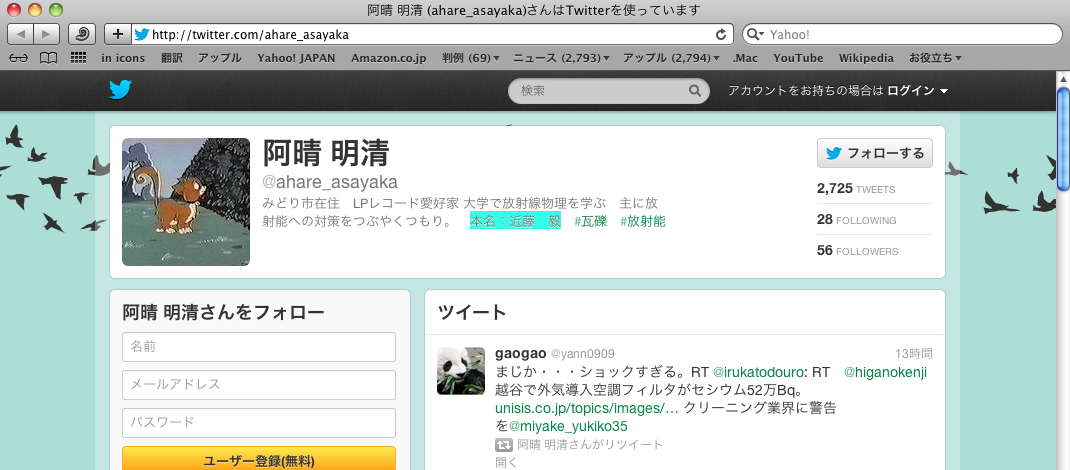The width and height of the screenshot is (1070, 470).
Task: Open gaogao's profile name link
Action: [521, 353]
